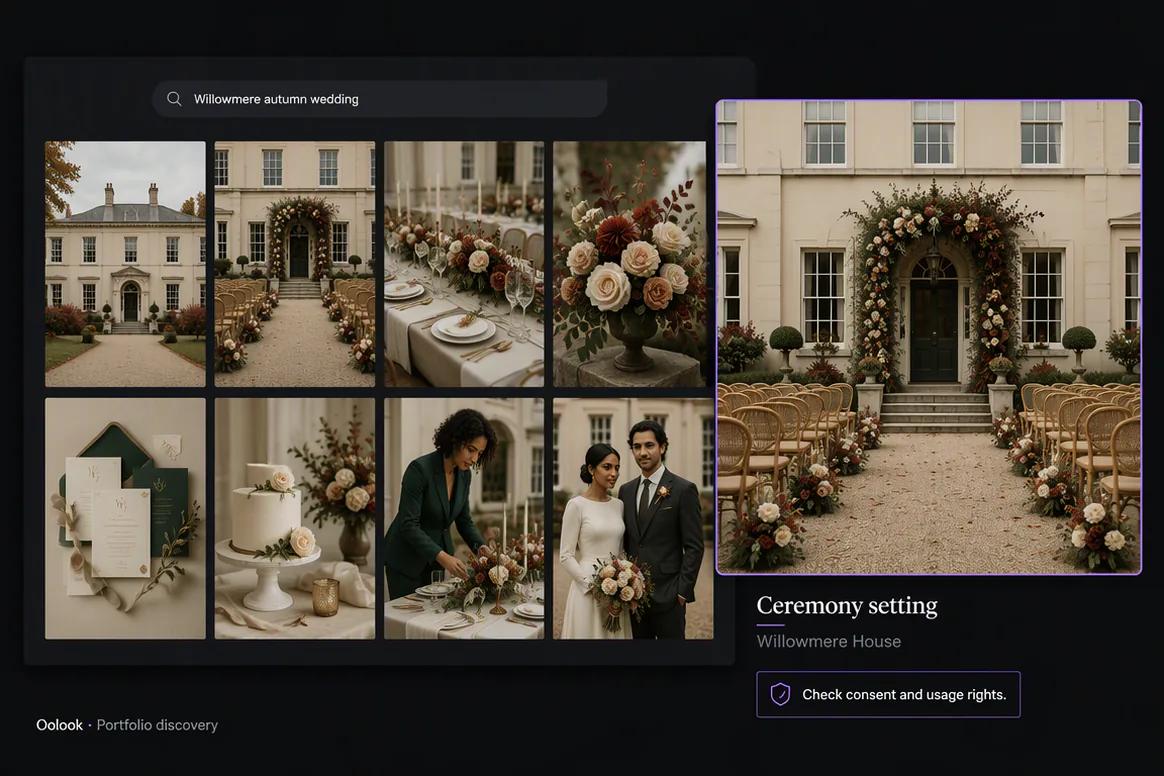Select the bride and groom portrait thumbnail
This screenshot has width=1164, height=776.
pyautogui.click(x=633, y=518)
